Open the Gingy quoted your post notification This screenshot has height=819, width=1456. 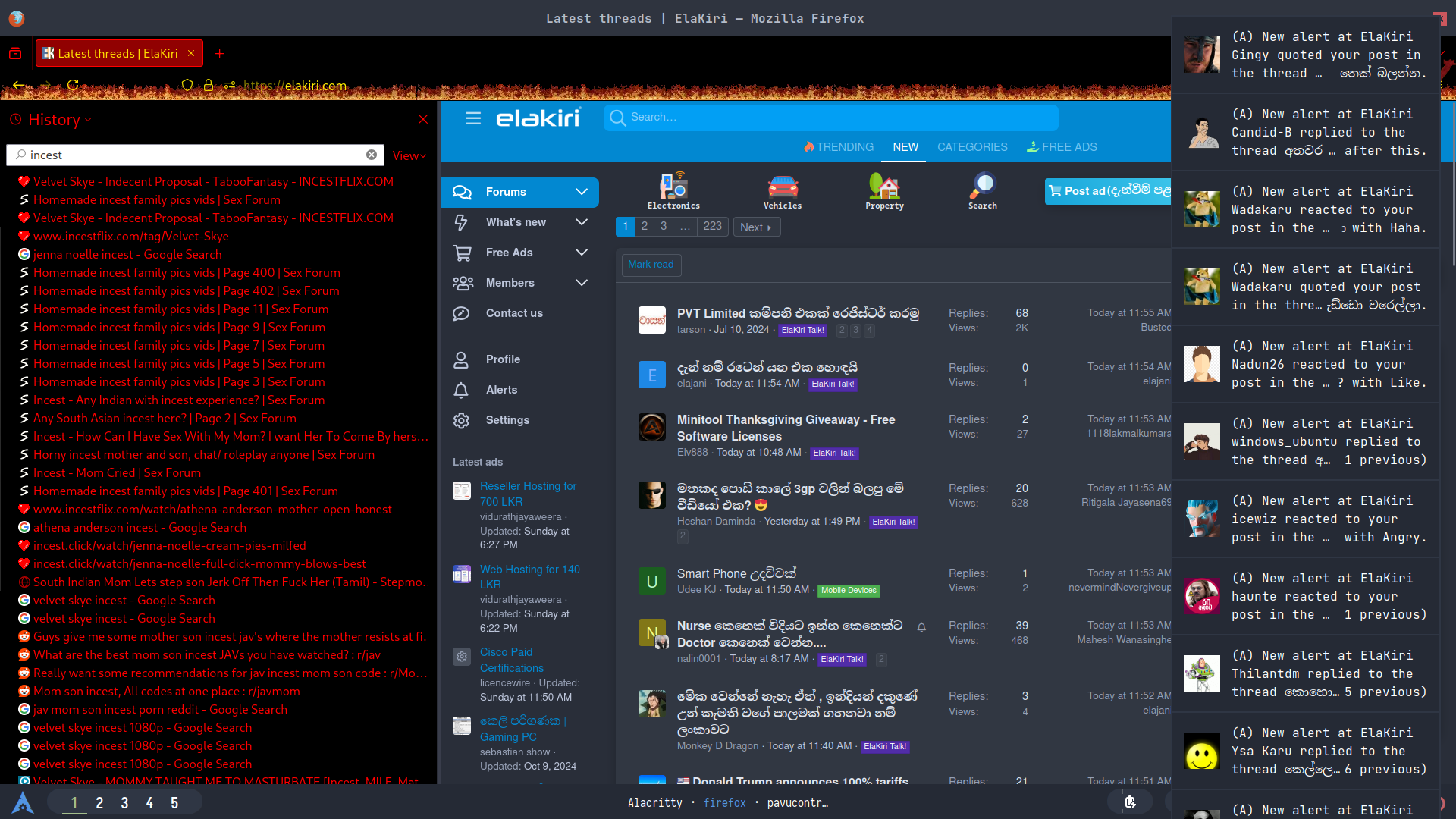click(x=1306, y=55)
